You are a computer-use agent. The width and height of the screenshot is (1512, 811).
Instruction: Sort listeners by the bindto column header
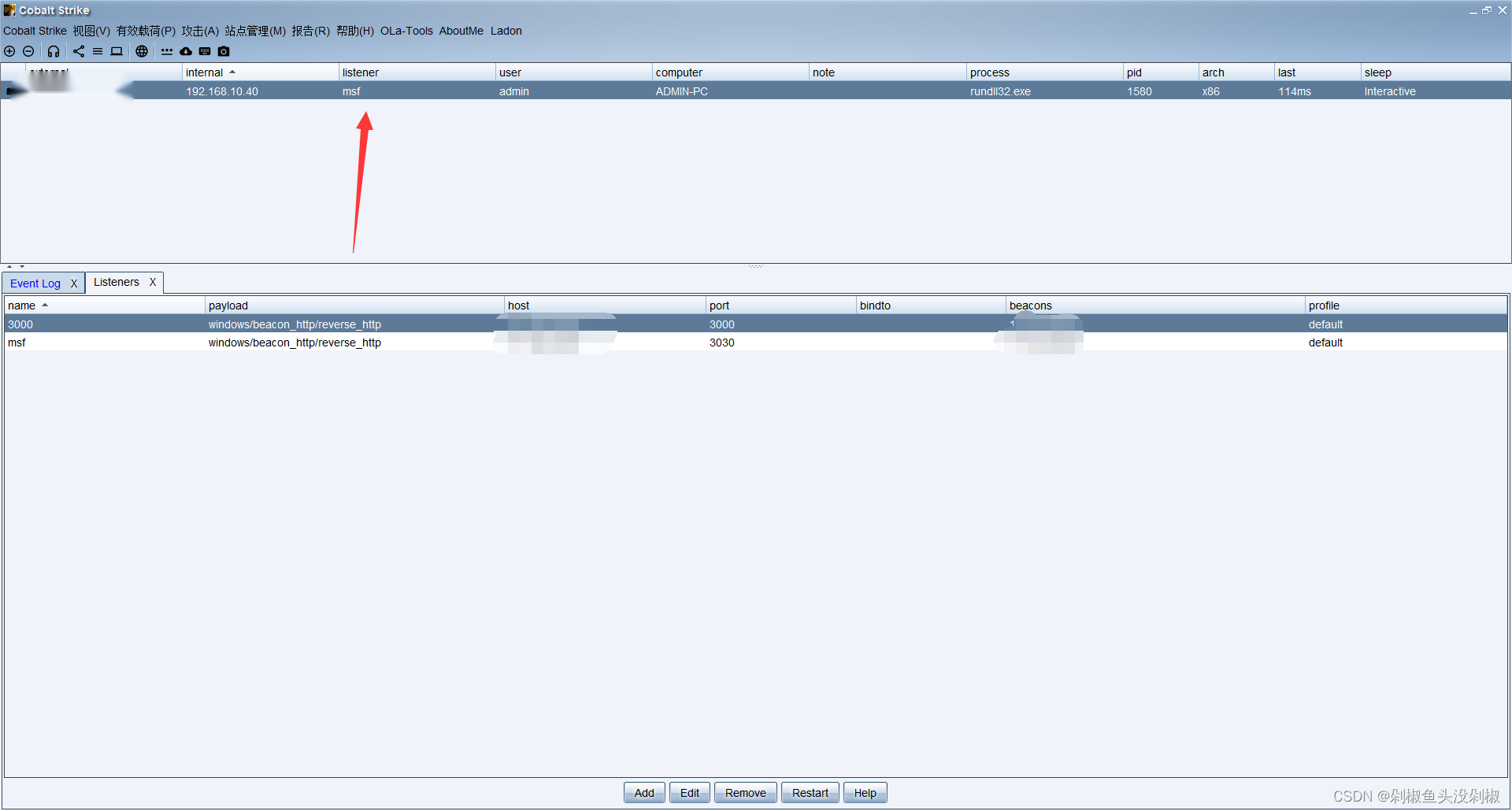[931, 306]
